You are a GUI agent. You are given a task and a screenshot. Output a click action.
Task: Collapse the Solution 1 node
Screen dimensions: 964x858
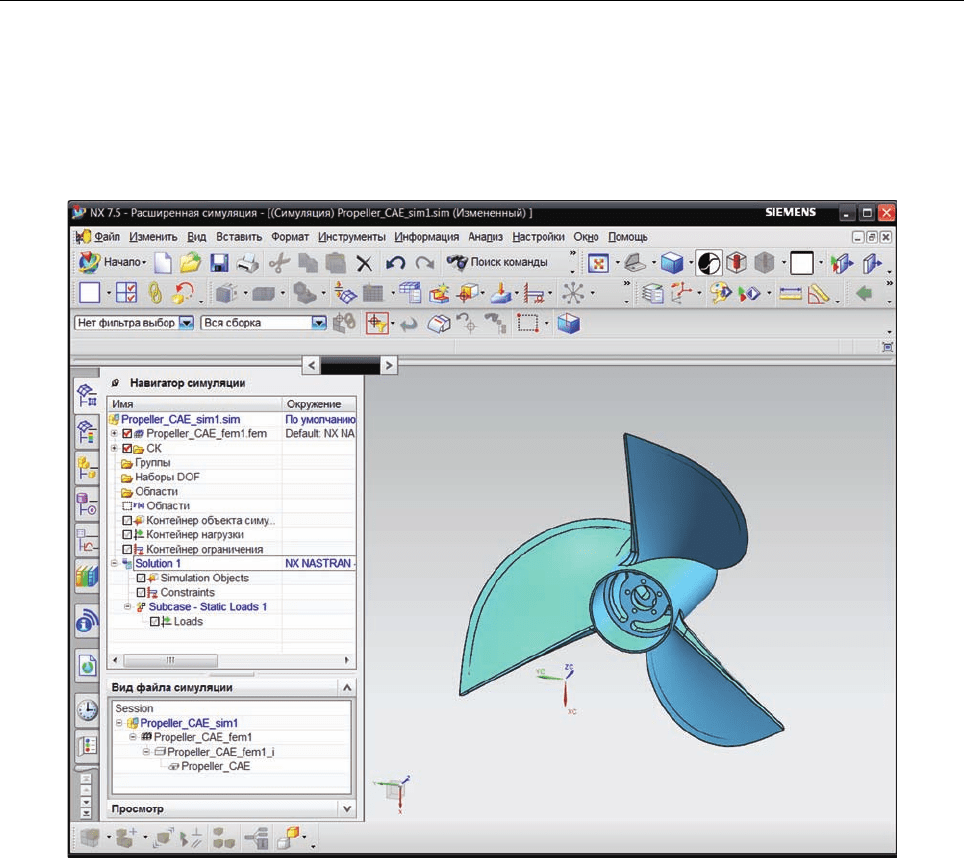114,563
